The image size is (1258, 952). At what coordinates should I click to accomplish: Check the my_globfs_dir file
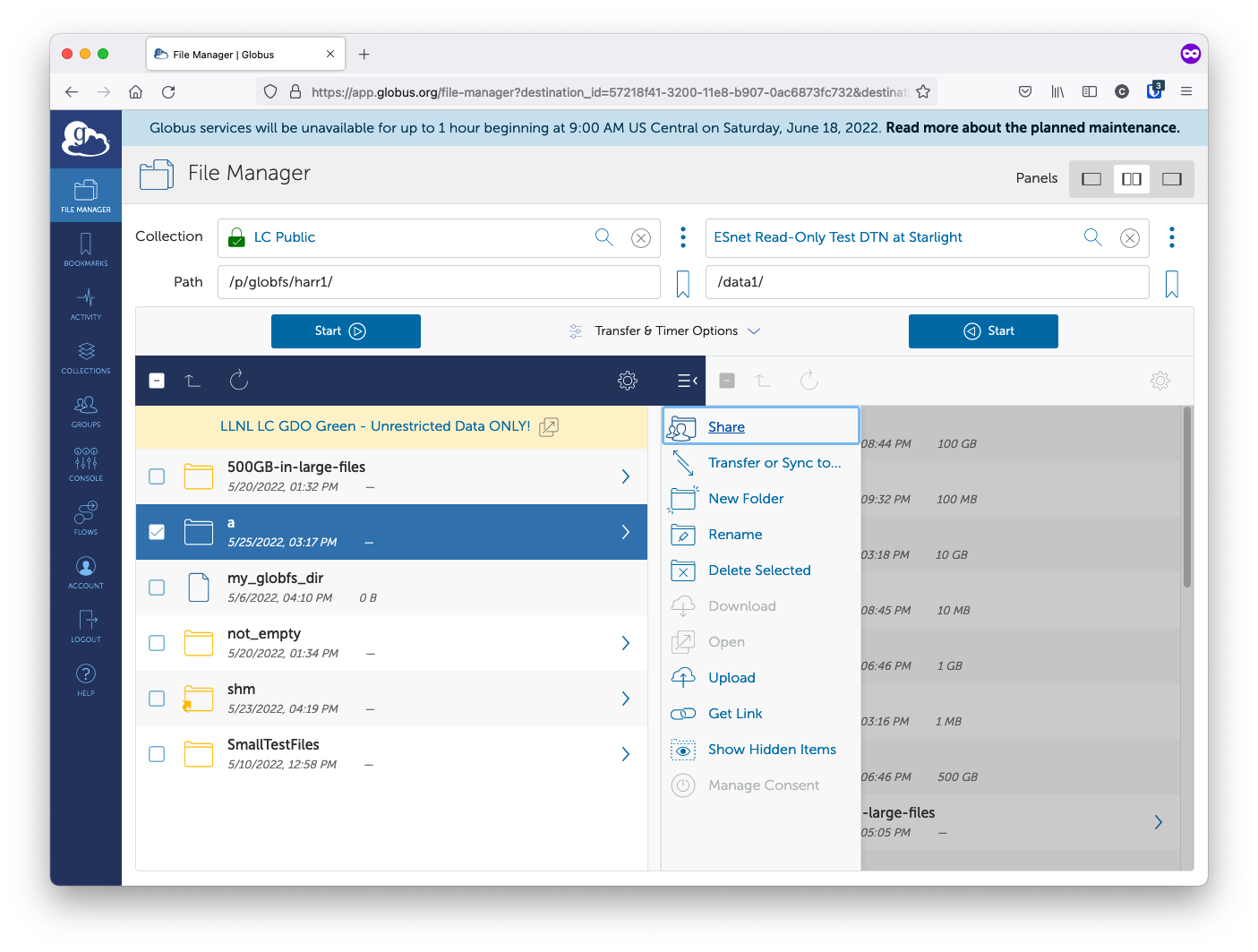click(x=157, y=587)
